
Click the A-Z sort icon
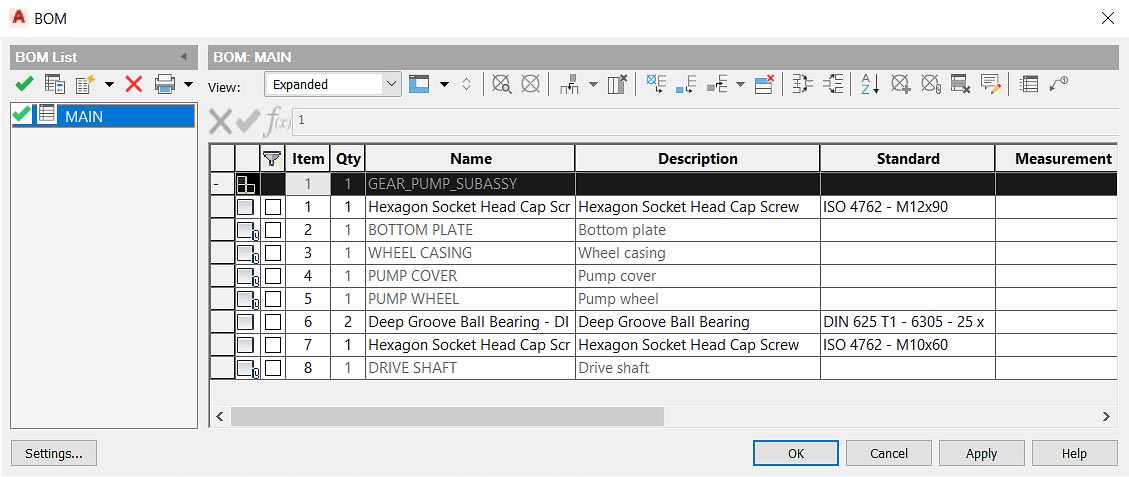pyautogui.click(x=869, y=85)
